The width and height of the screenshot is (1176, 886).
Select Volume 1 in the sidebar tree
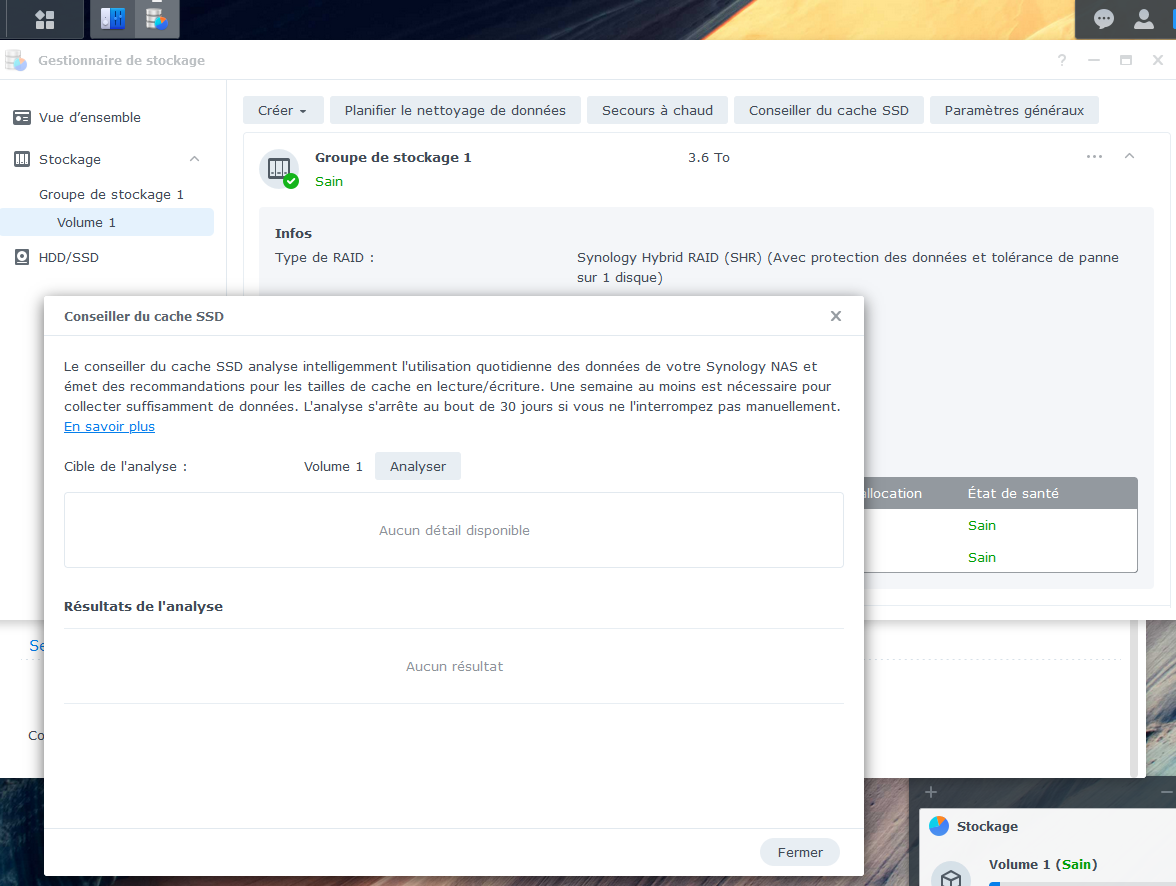pyautogui.click(x=86, y=222)
